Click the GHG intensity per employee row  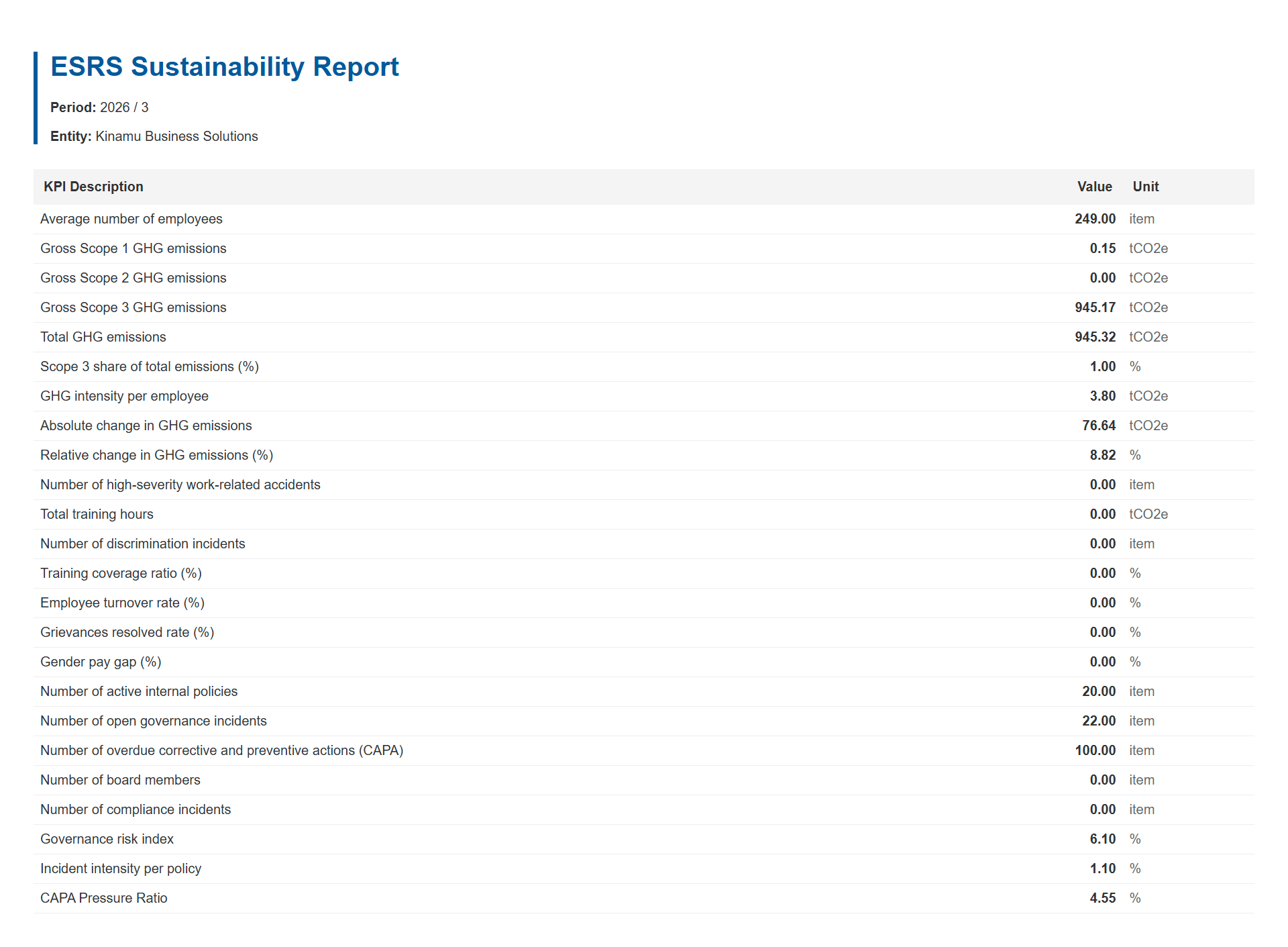coord(644,396)
